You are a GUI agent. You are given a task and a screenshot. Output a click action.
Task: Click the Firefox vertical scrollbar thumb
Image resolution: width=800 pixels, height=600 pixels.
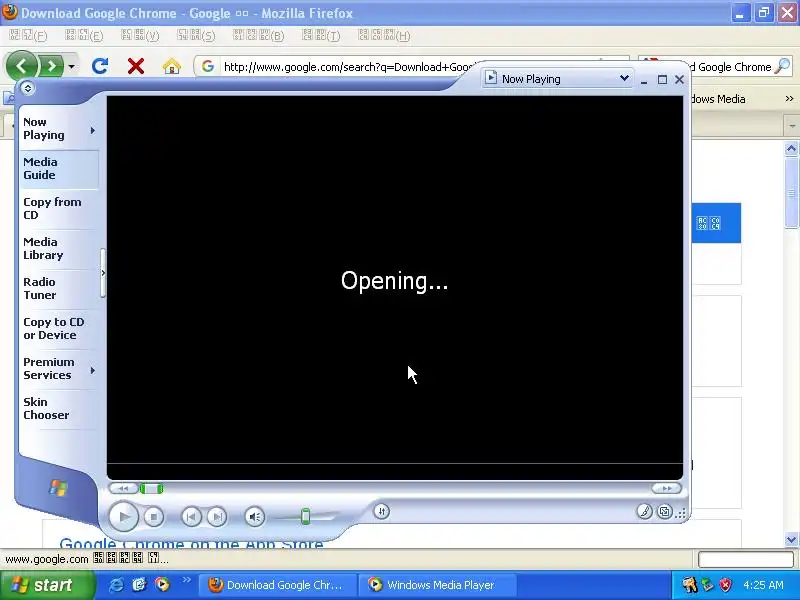click(x=791, y=194)
